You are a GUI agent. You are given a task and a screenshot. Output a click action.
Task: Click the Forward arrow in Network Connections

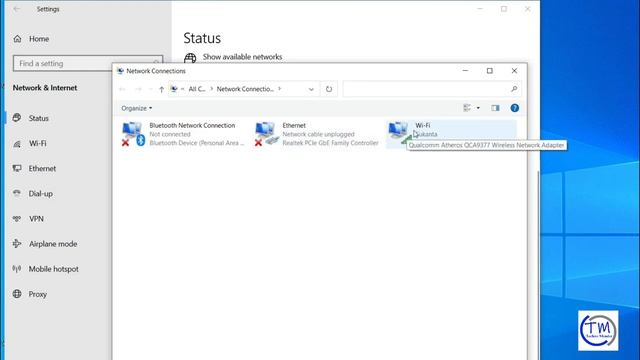(138, 89)
